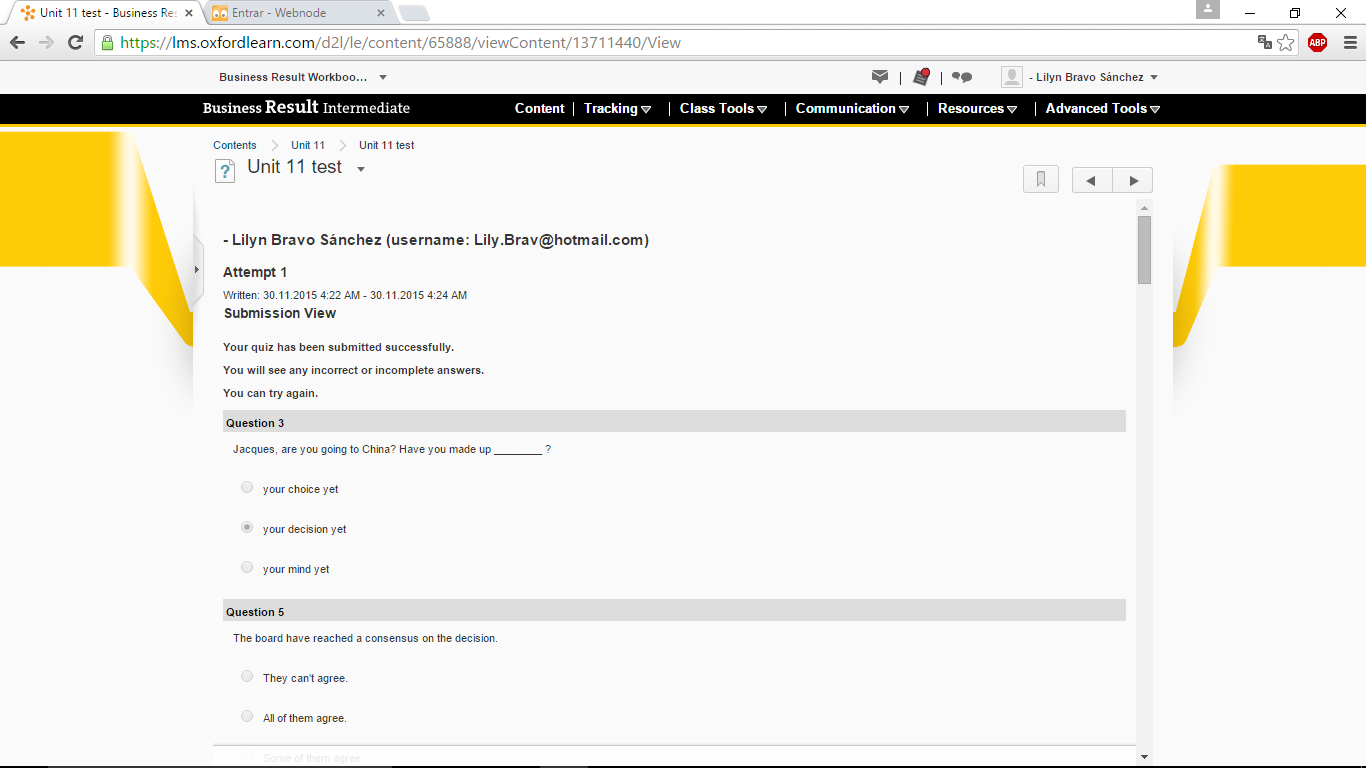
Task: Click the Contents breadcrumb link
Action: tap(235, 145)
